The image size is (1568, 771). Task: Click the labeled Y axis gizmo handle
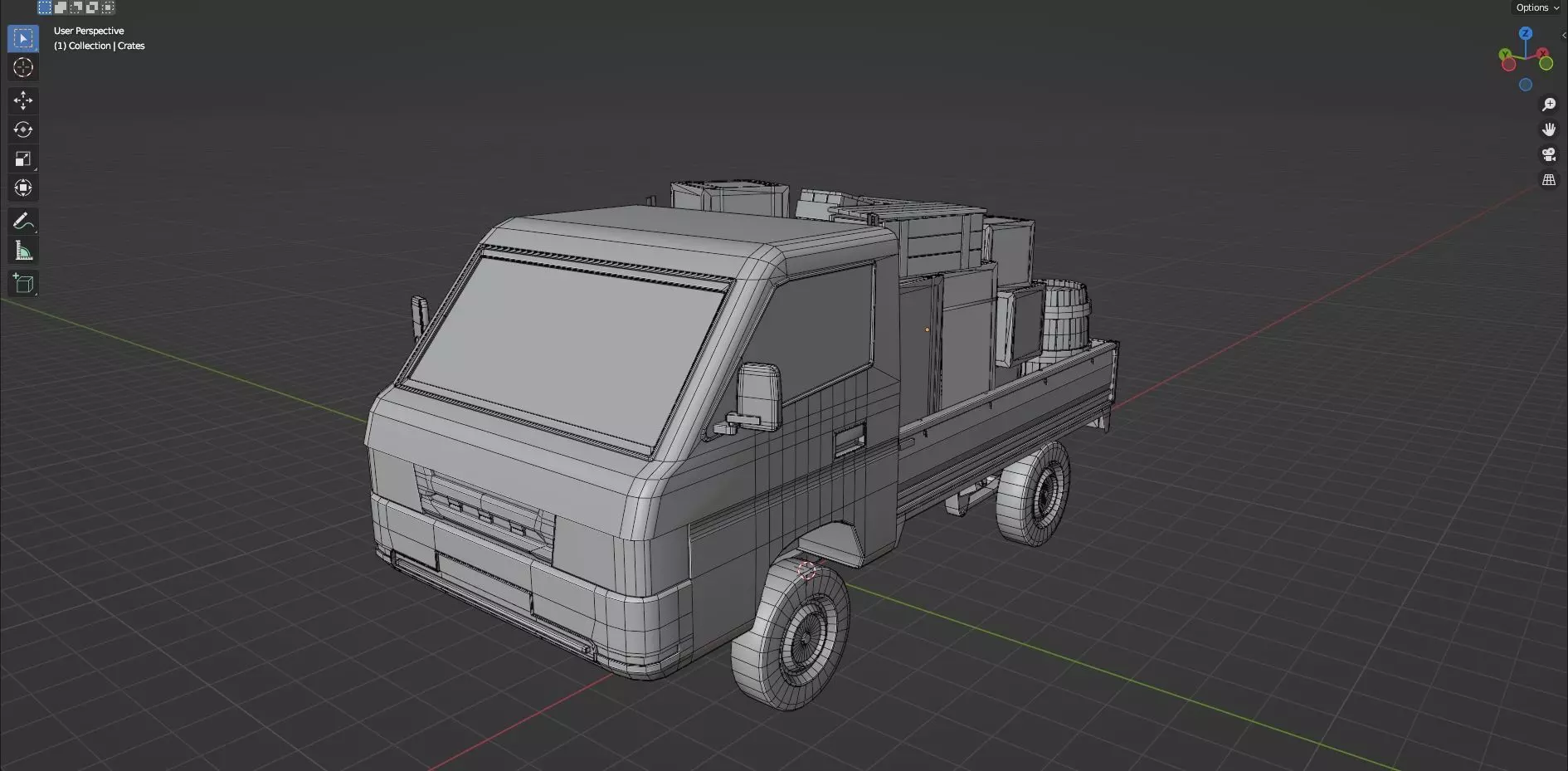[x=1505, y=55]
